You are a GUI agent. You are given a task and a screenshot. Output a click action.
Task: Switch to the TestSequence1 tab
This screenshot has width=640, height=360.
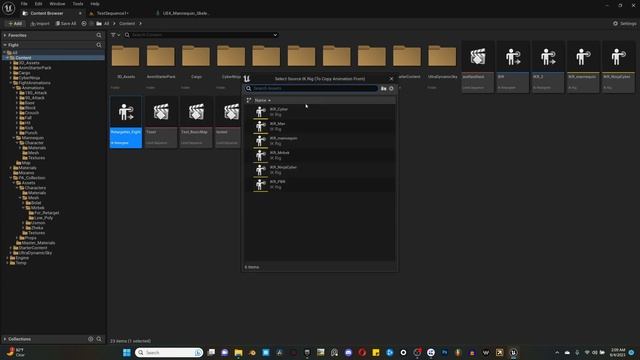[x=112, y=13]
